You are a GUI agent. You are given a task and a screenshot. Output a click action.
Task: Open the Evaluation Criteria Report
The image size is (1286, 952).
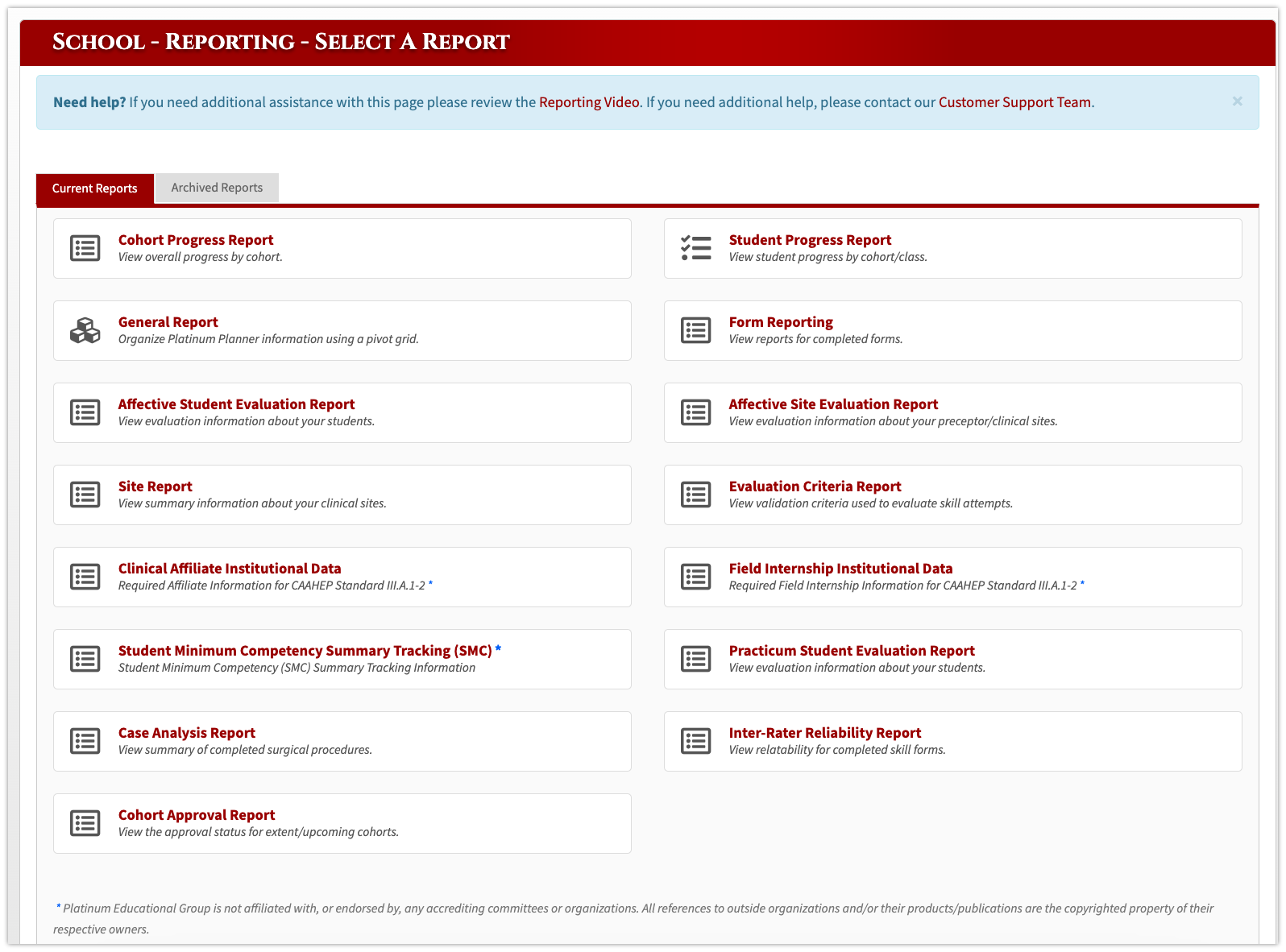point(815,486)
